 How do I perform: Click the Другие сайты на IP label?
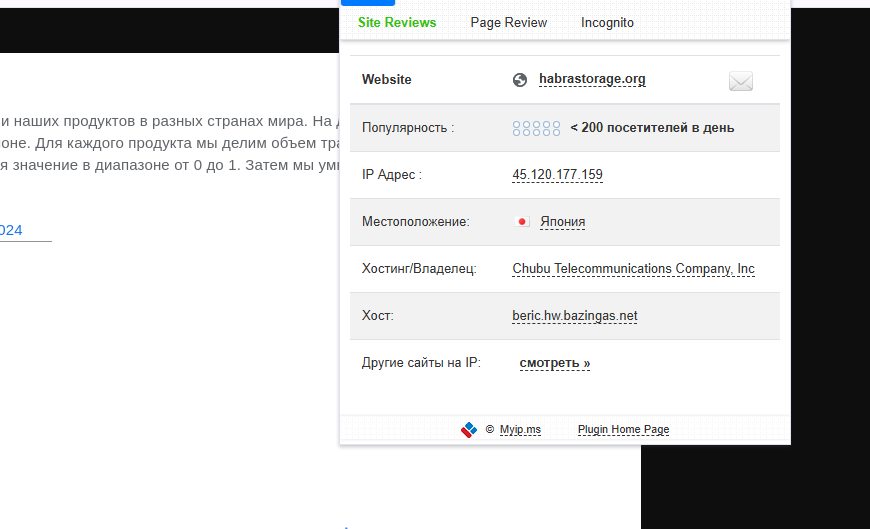point(421,362)
